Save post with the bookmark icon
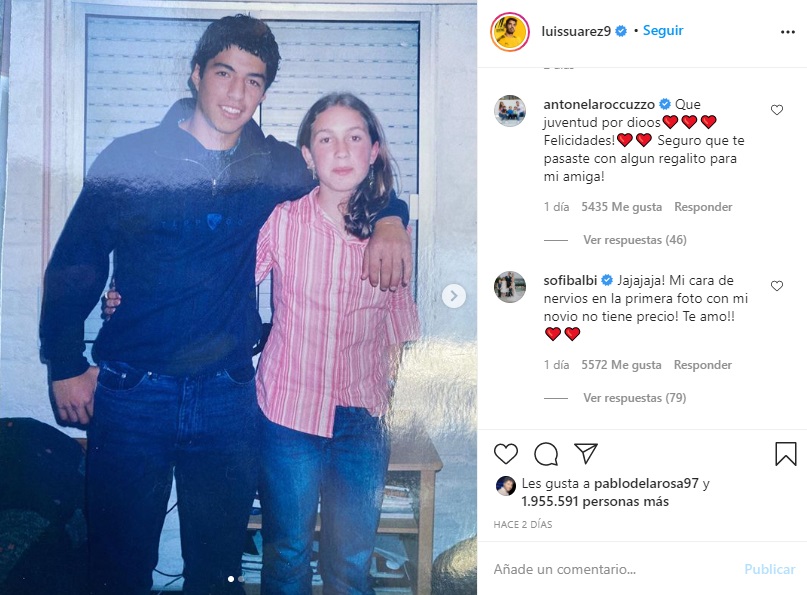This screenshot has width=807, height=595. click(785, 453)
